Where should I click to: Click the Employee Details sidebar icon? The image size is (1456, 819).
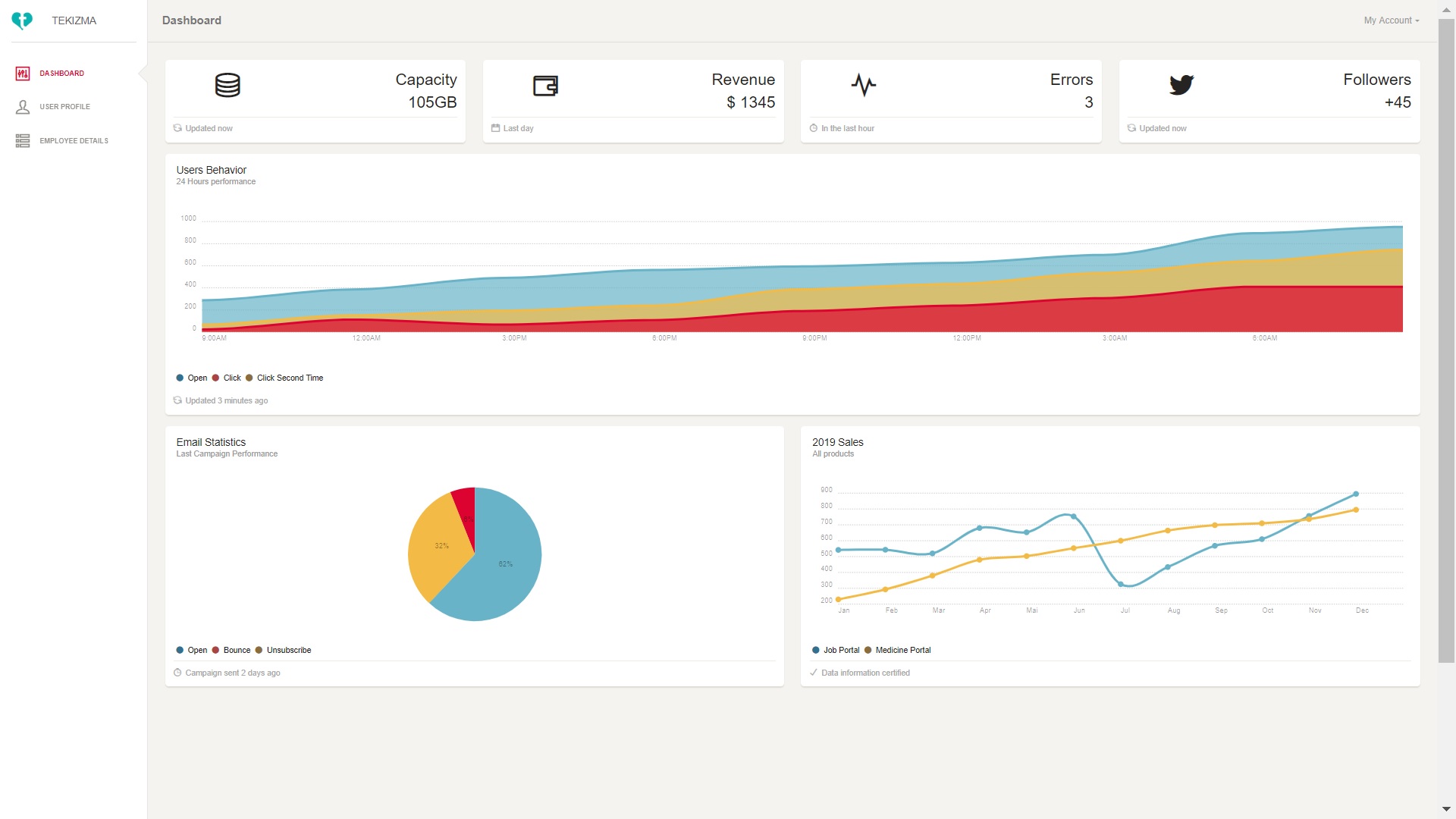coord(22,140)
